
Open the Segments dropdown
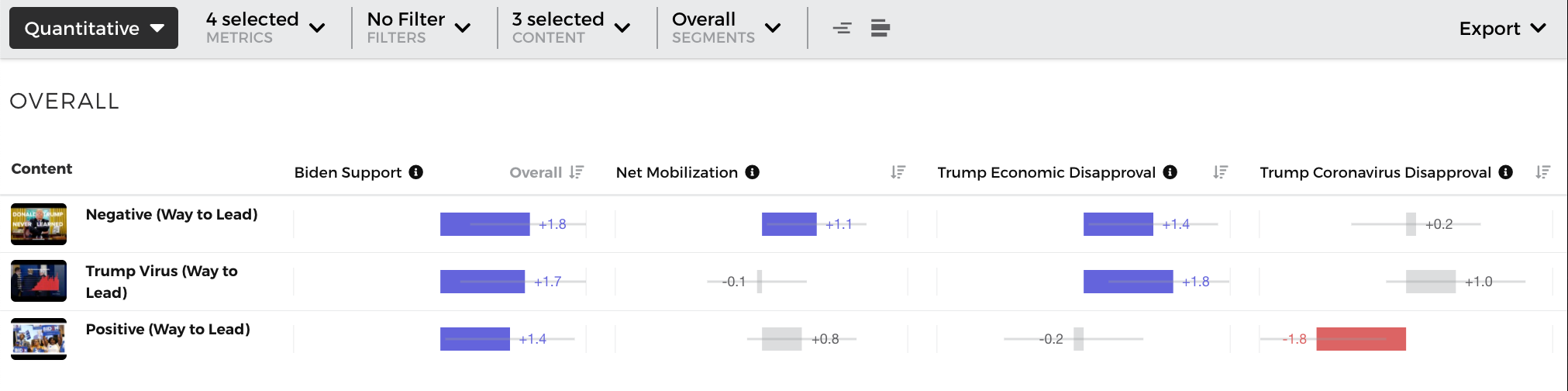click(725, 29)
